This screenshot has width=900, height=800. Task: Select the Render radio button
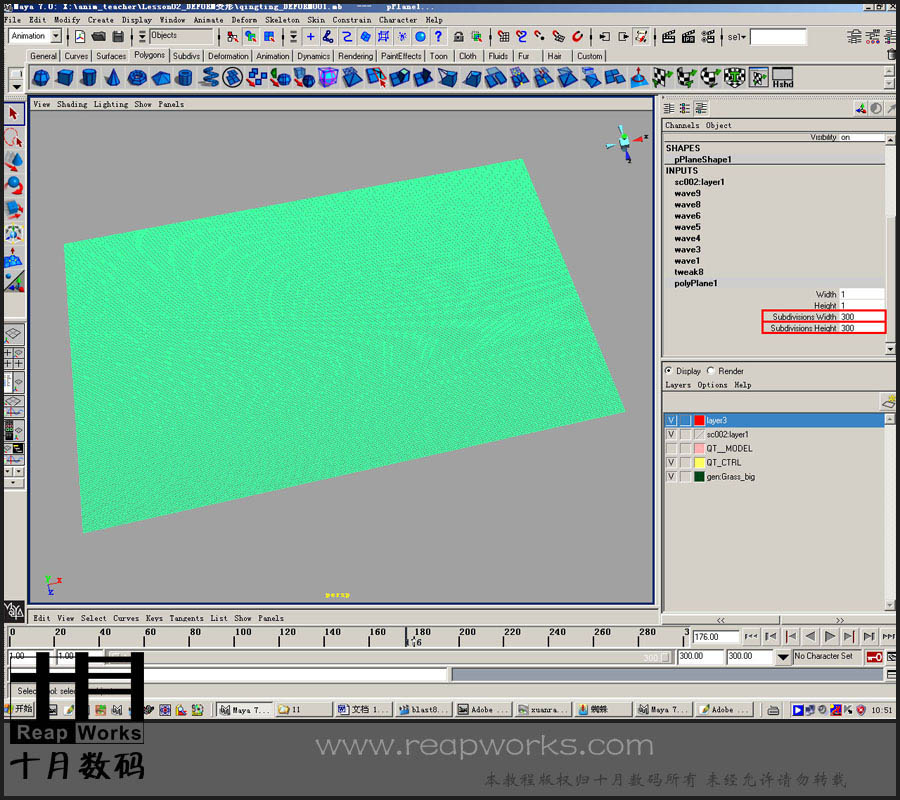tap(711, 371)
